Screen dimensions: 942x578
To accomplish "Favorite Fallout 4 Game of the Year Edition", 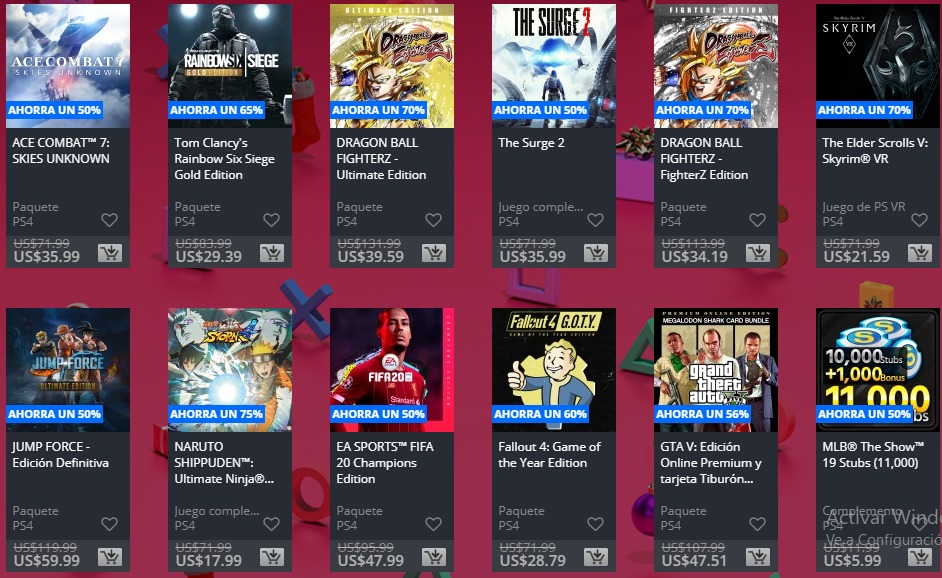I will (595, 524).
